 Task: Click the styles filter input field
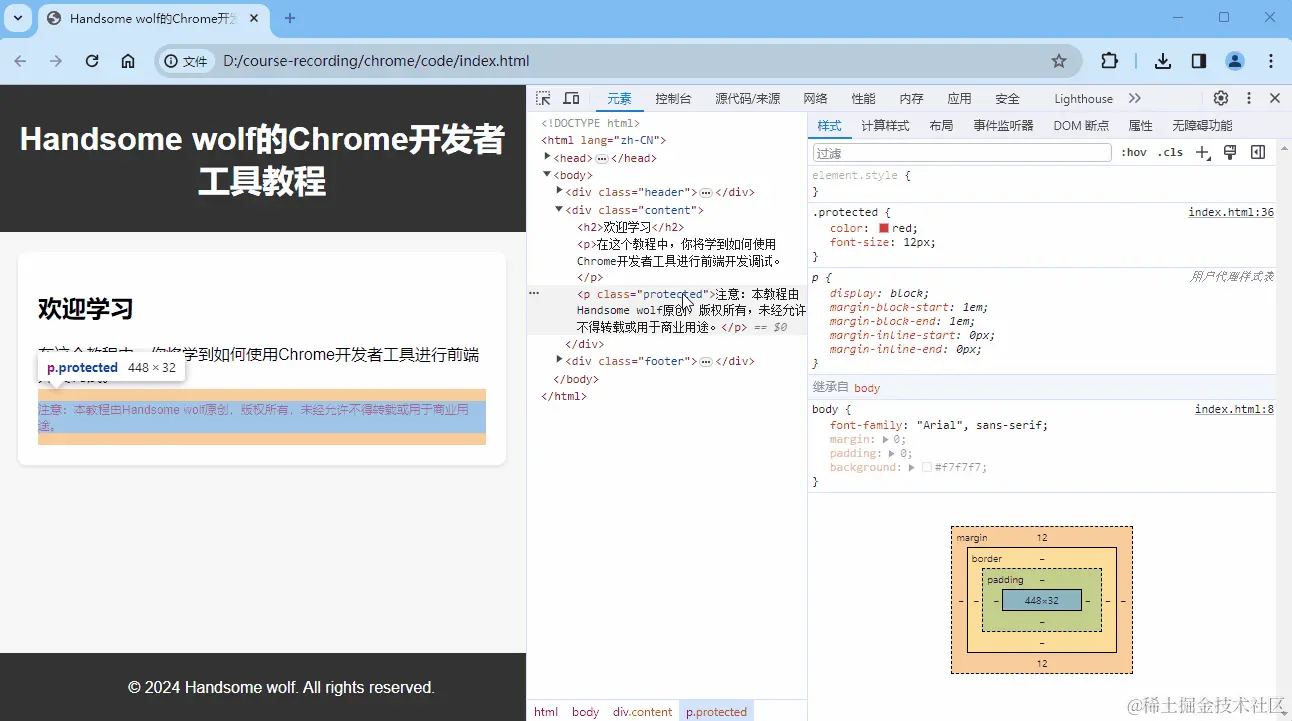coord(962,153)
